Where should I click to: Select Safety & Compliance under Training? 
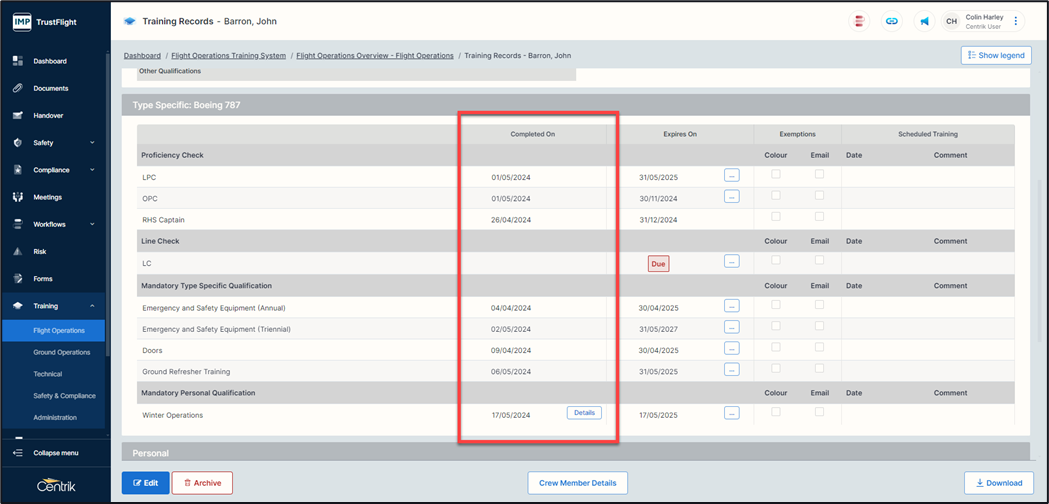tap(64, 396)
